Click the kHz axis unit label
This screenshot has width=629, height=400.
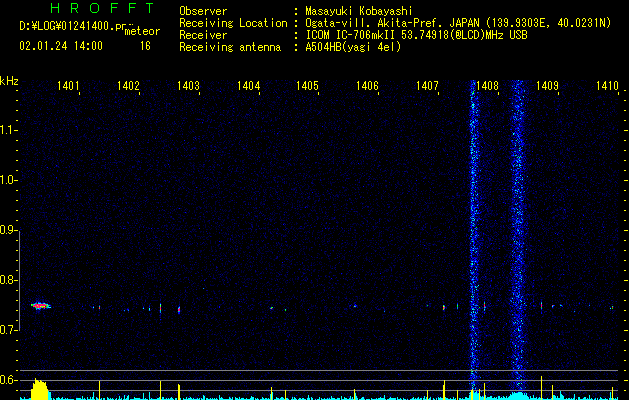click(9, 81)
